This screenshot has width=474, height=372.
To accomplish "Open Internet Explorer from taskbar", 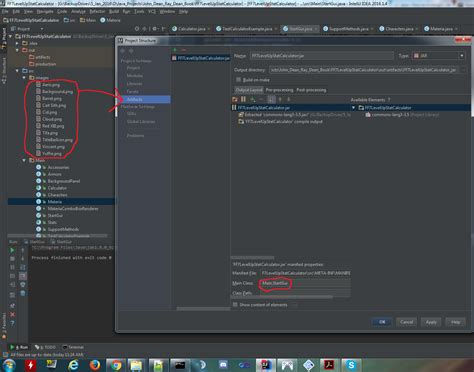I will pos(73,365).
